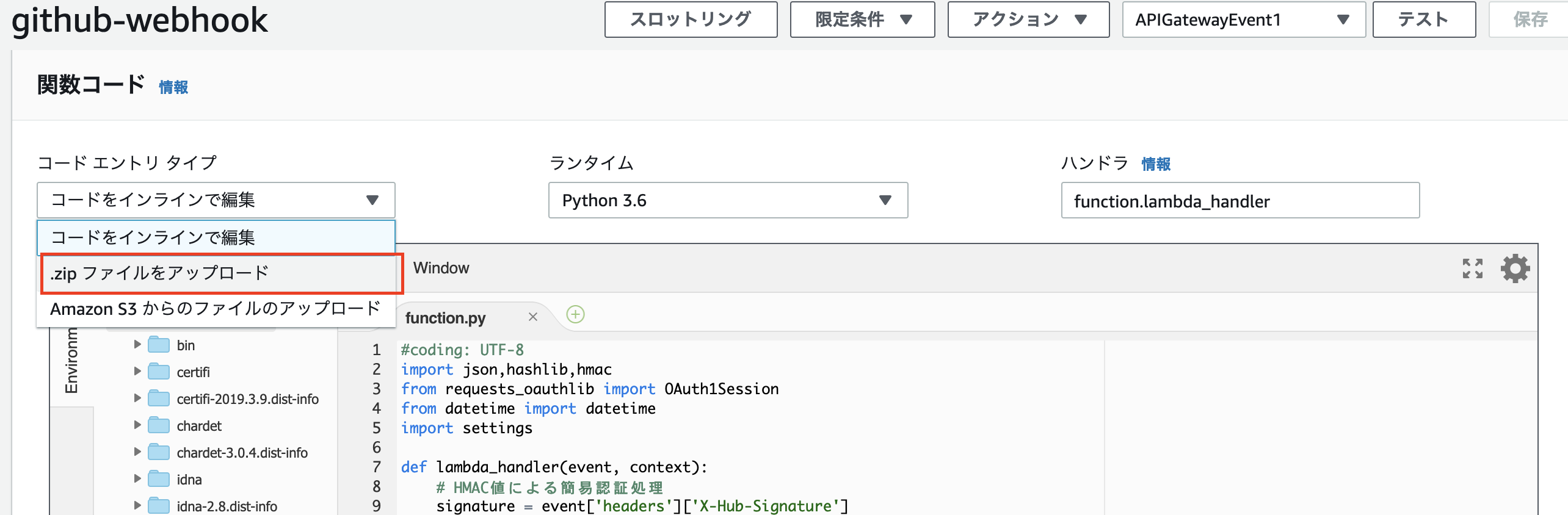This screenshot has height=515, width=1568.
Task: Expand the certifi-2019.3.9.dist-info tree arrow
Action: coord(137,398)
